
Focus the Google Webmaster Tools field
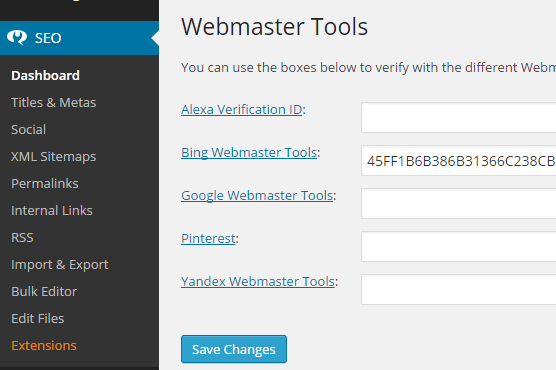coord(458,203)
